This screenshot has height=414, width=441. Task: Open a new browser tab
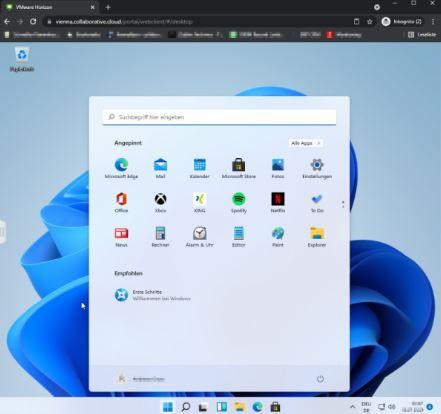(108, 7)
